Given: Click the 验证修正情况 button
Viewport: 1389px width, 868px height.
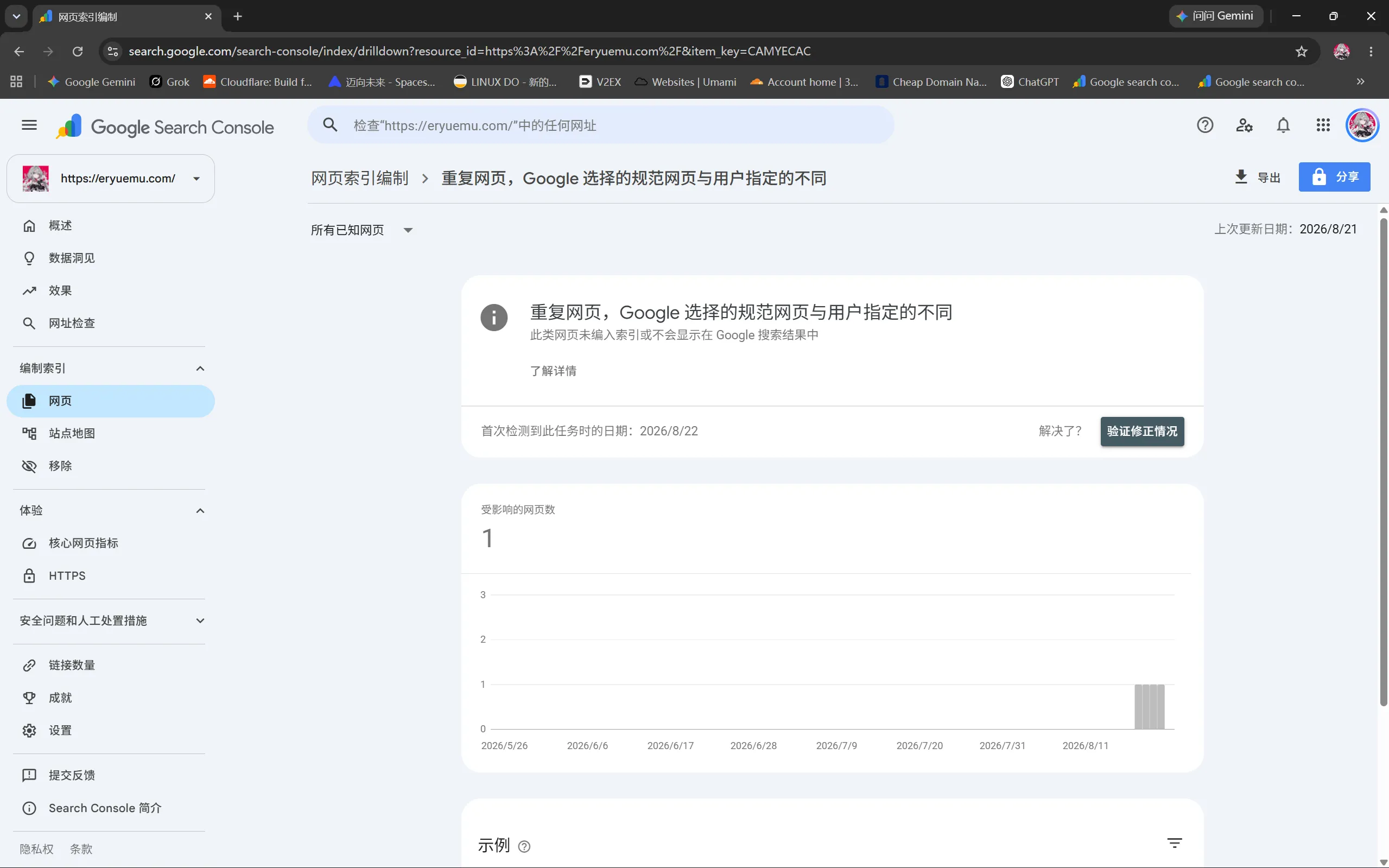Looking at the screenshot, I should coord(1141,431).
